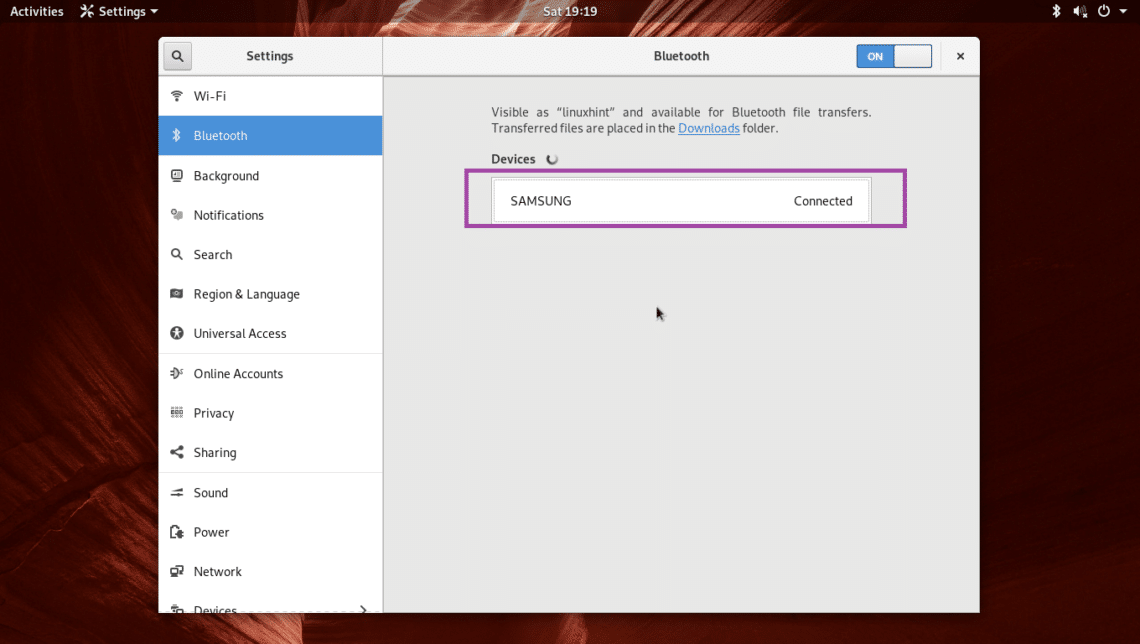Click Bluetooth icon in top system tray
The height and width of the screenshot is (644, 1140).
click(x=1056, y=11)
